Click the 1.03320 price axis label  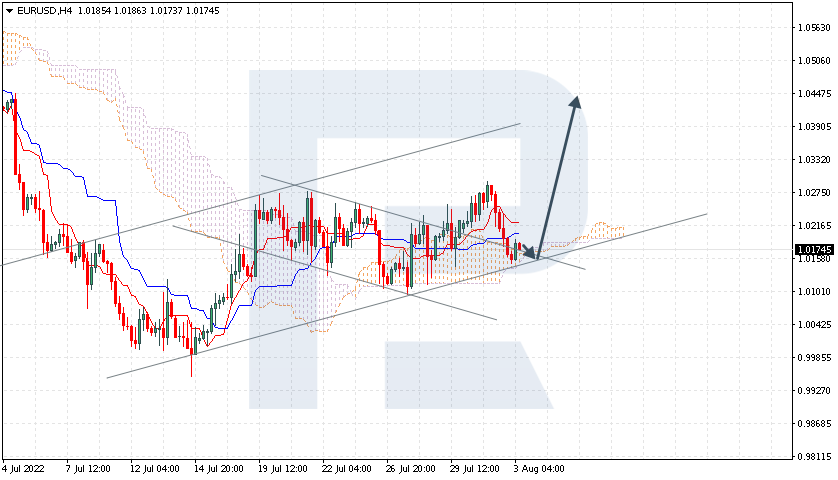(814, 159)
